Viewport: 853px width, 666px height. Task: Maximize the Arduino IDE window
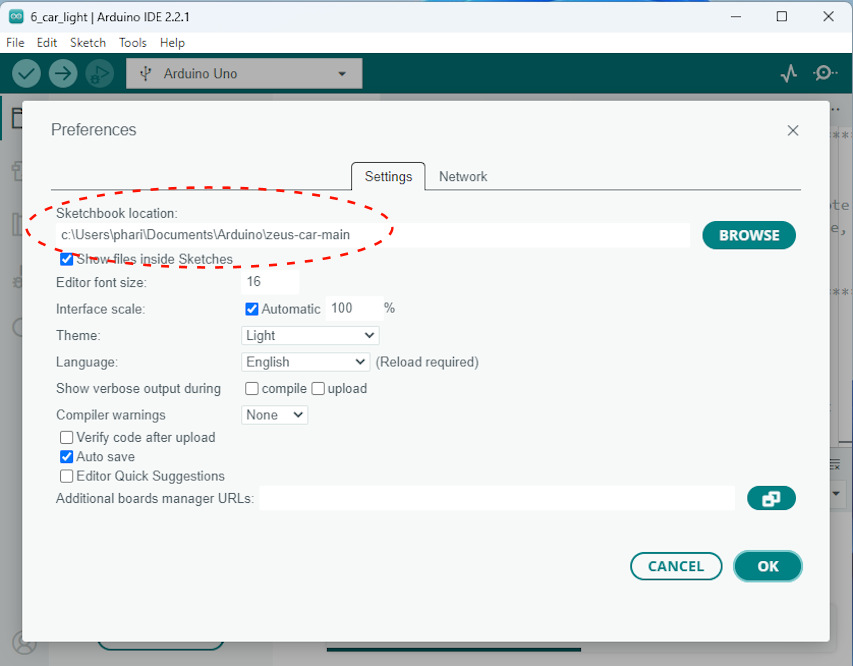[x=782, y=16]
